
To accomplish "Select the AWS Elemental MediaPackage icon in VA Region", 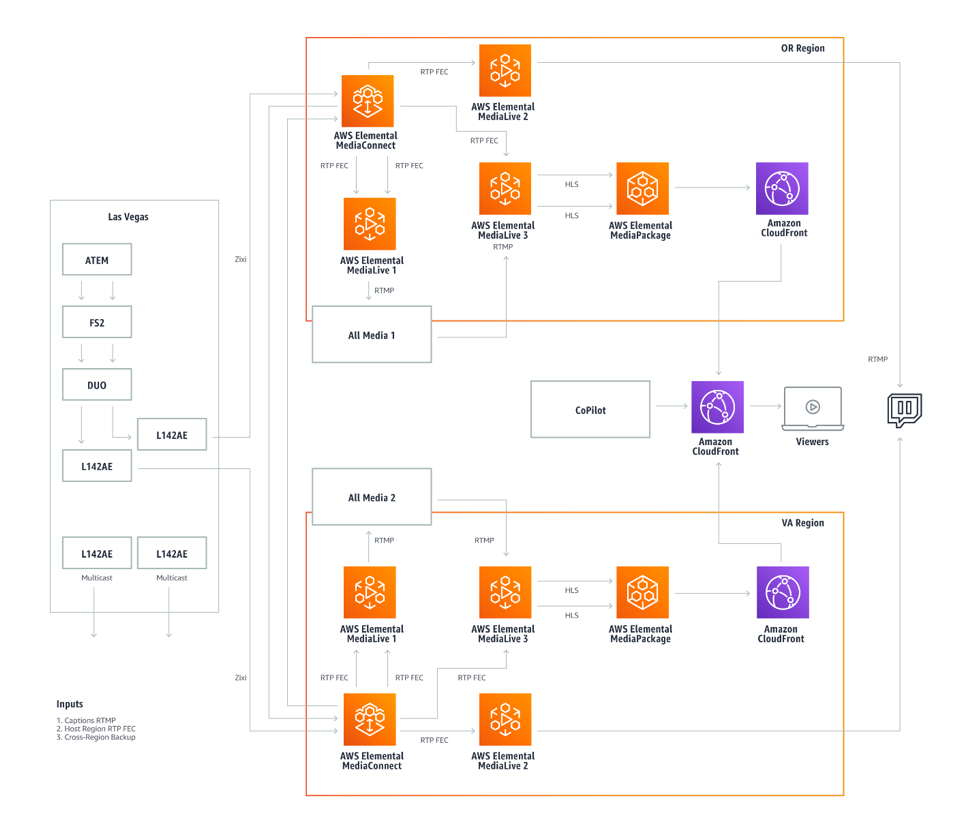I will (x=641, y=592).
